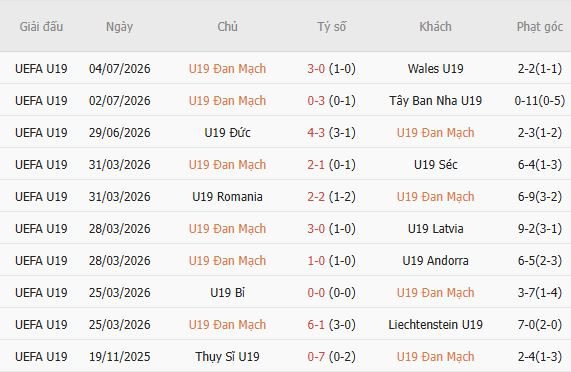
Task: Open U19 Romania team link
Action: click(x=227, y=197)
